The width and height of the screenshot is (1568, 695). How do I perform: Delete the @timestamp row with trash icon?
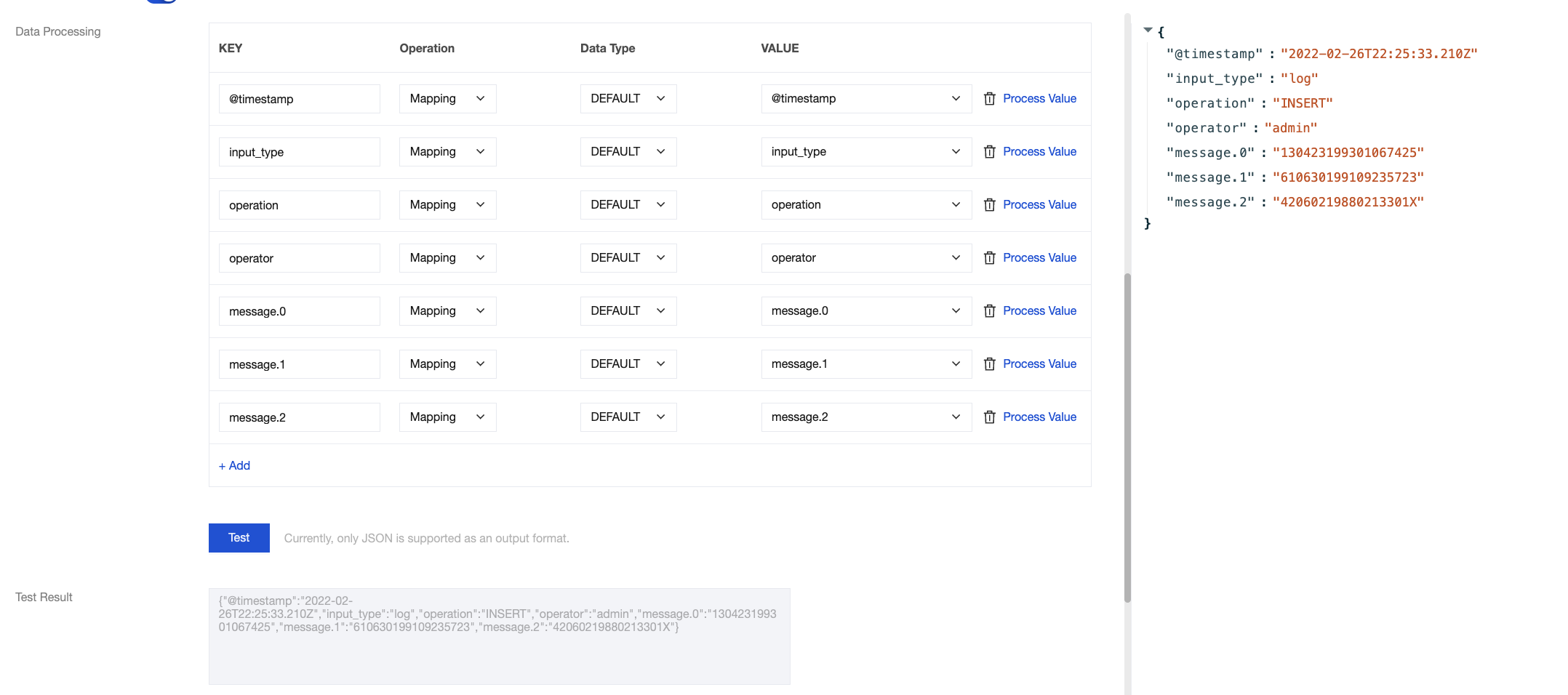[989, 99]
